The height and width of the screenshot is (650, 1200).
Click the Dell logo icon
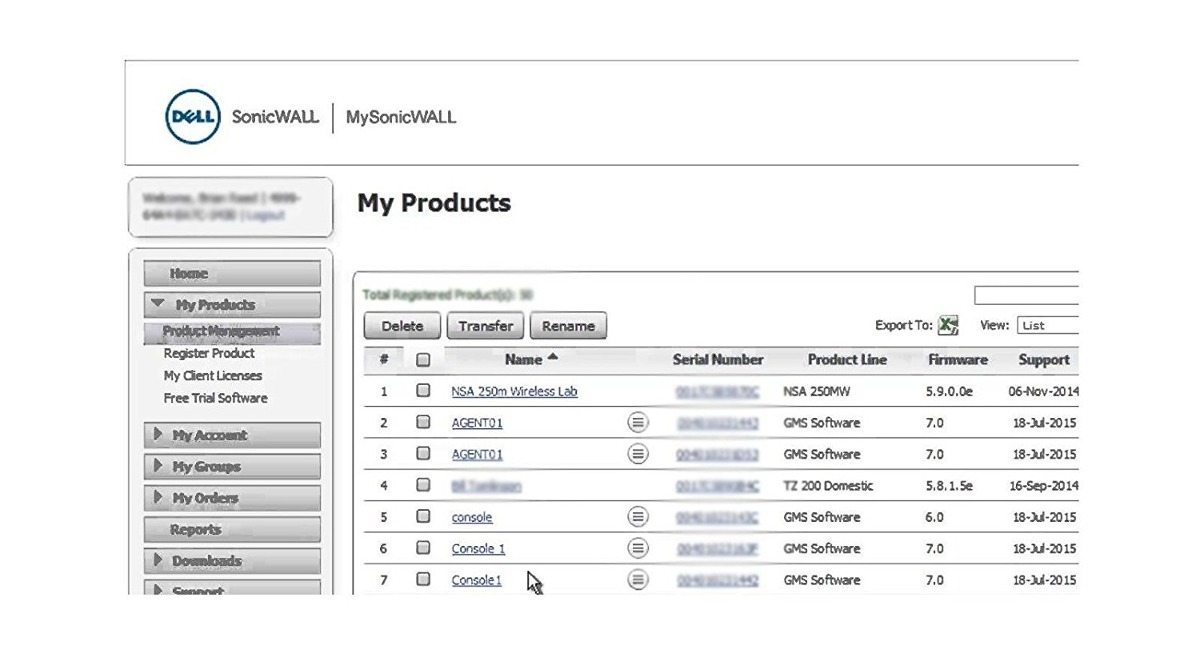(192, 117)
